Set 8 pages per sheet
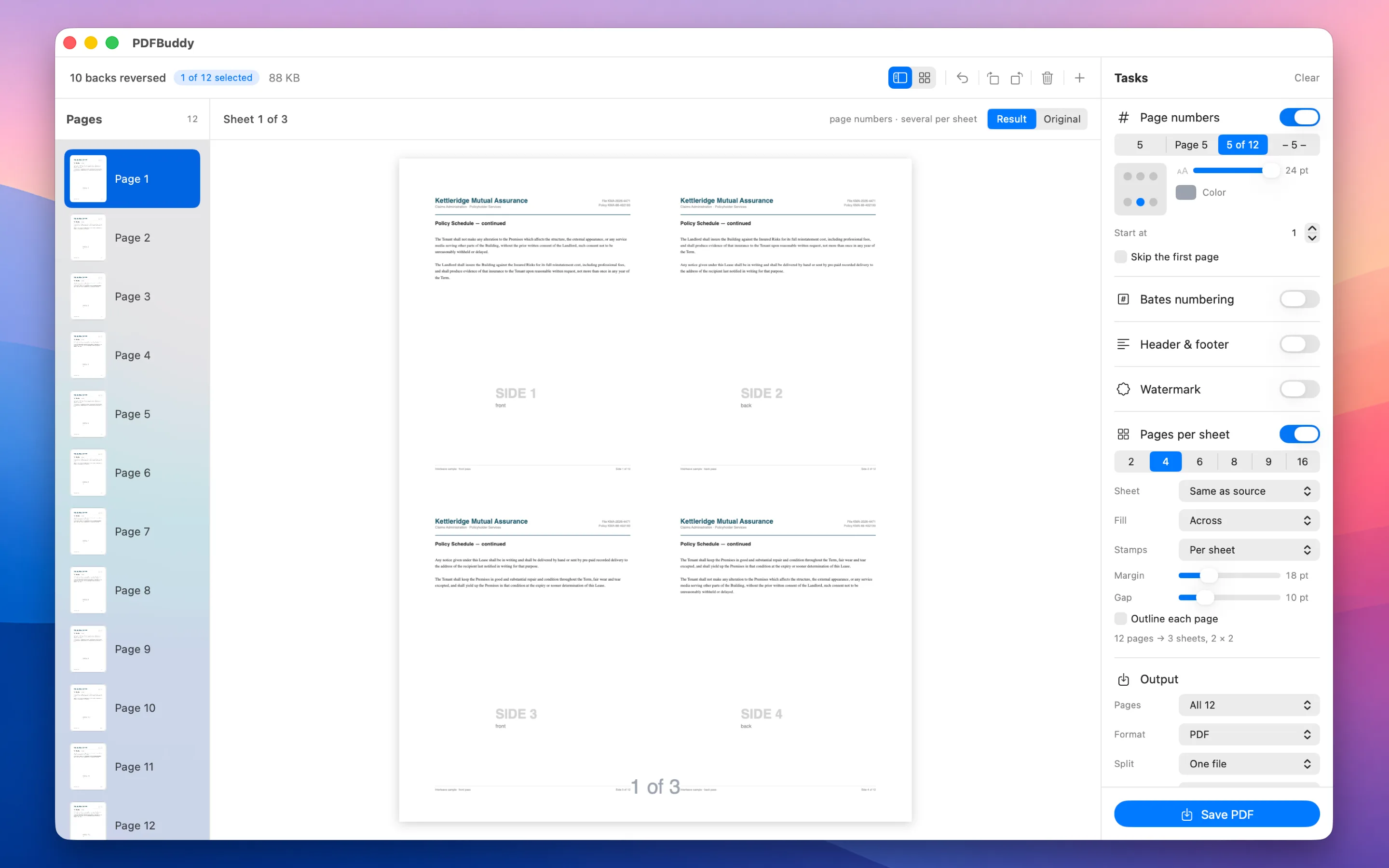This screenshot has width=1389, height=868. pyautogui.click(x=1234, y=462)
